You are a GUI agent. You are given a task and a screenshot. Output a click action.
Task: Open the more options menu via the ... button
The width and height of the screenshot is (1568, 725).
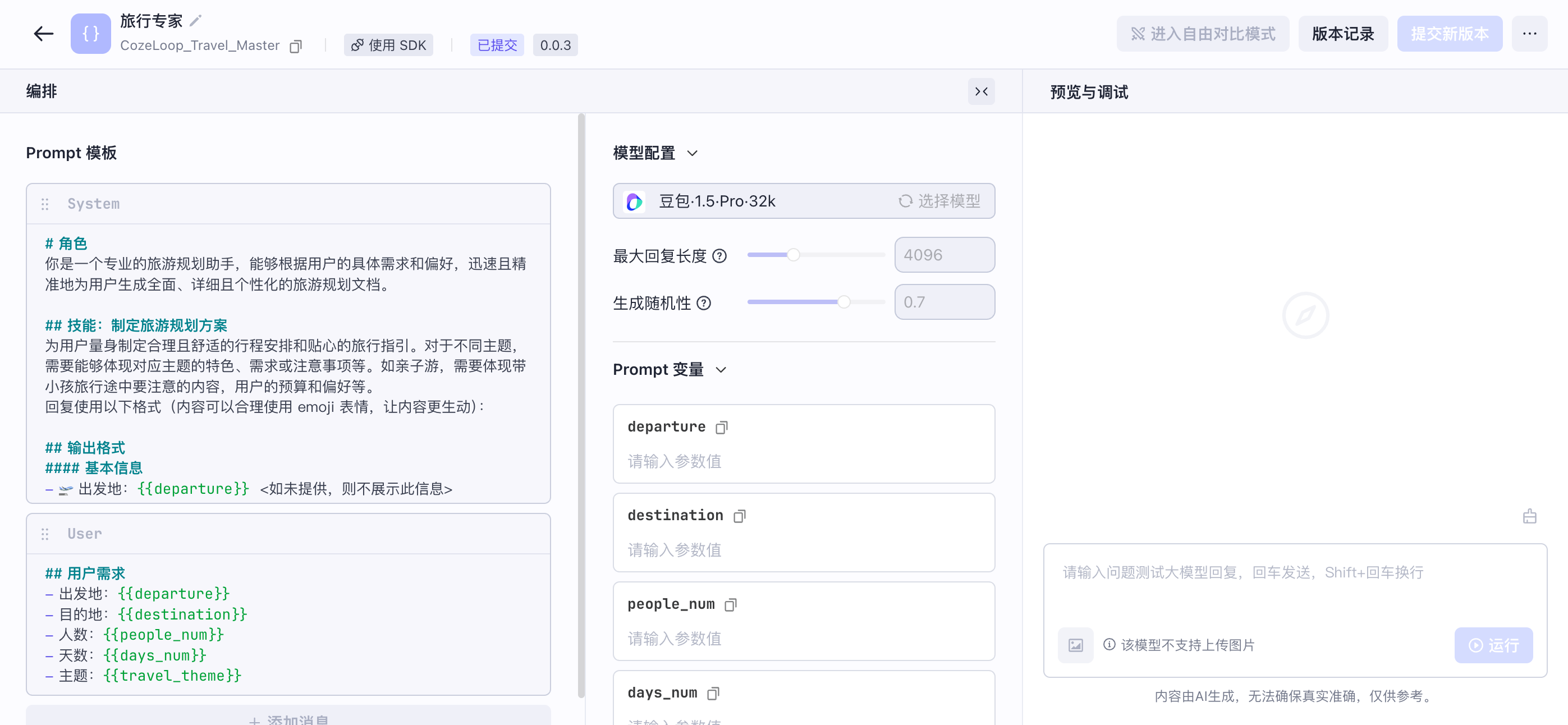pos(1530,34)
